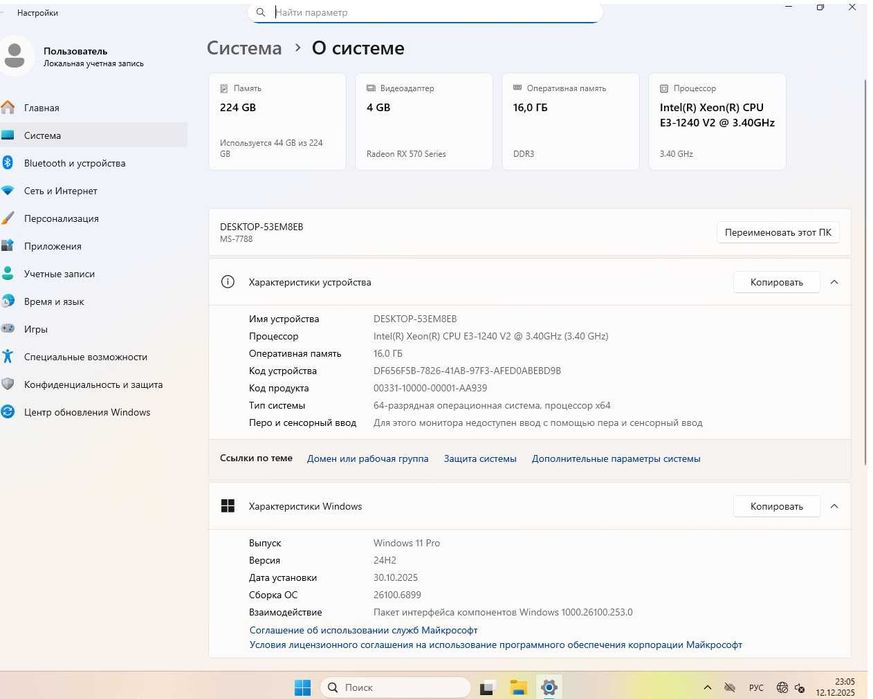Click install date 30.10.2025
873x699 pixels.
pyautogui.click(x=395, y=578)
